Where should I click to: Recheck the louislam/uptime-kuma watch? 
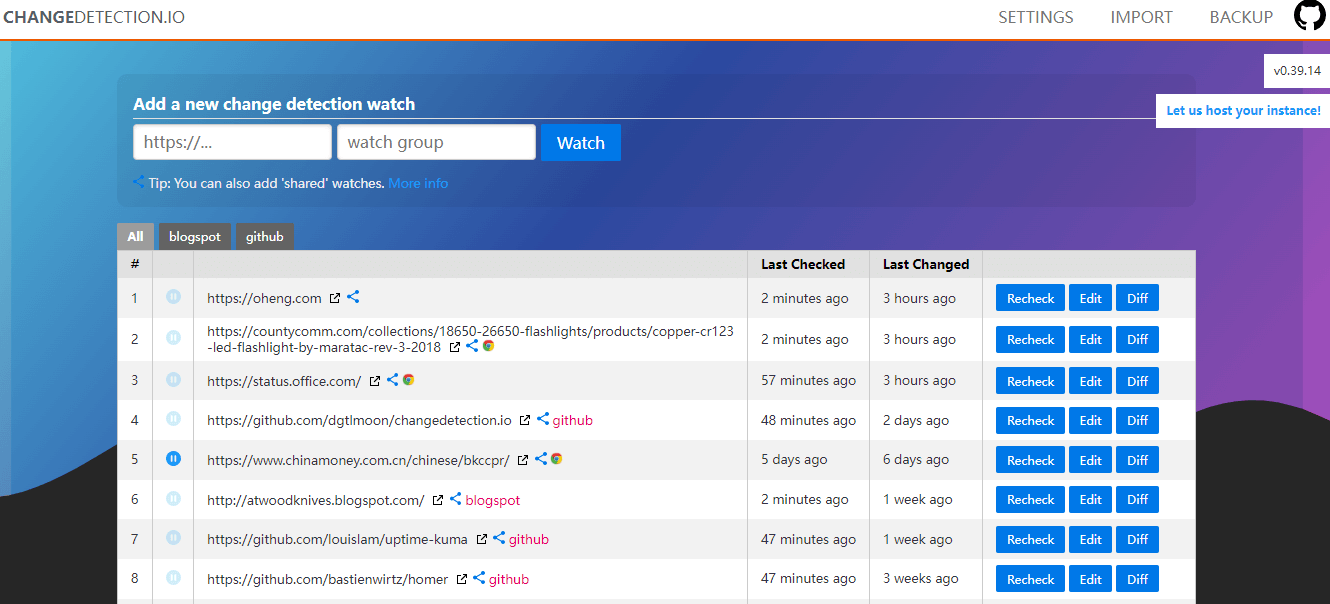click(x=1030, y=539)
